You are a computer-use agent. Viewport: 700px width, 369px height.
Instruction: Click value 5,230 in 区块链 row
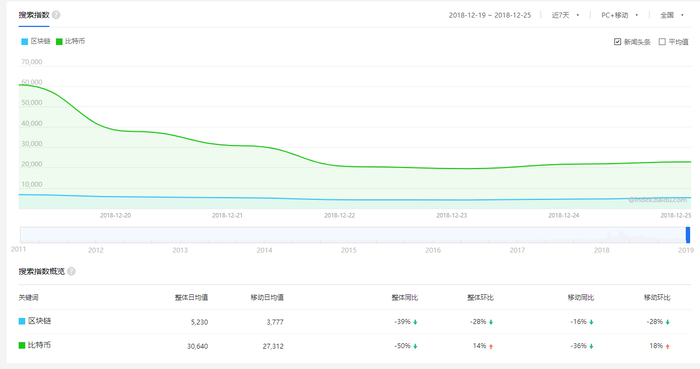pos(199,322)
